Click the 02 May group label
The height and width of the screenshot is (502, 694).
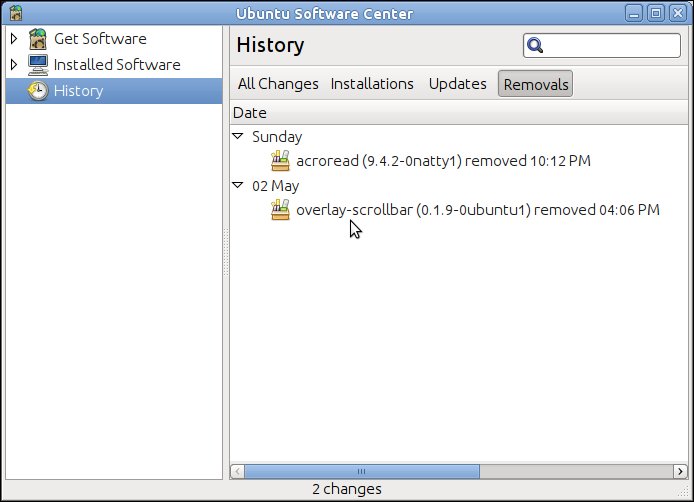275,186
